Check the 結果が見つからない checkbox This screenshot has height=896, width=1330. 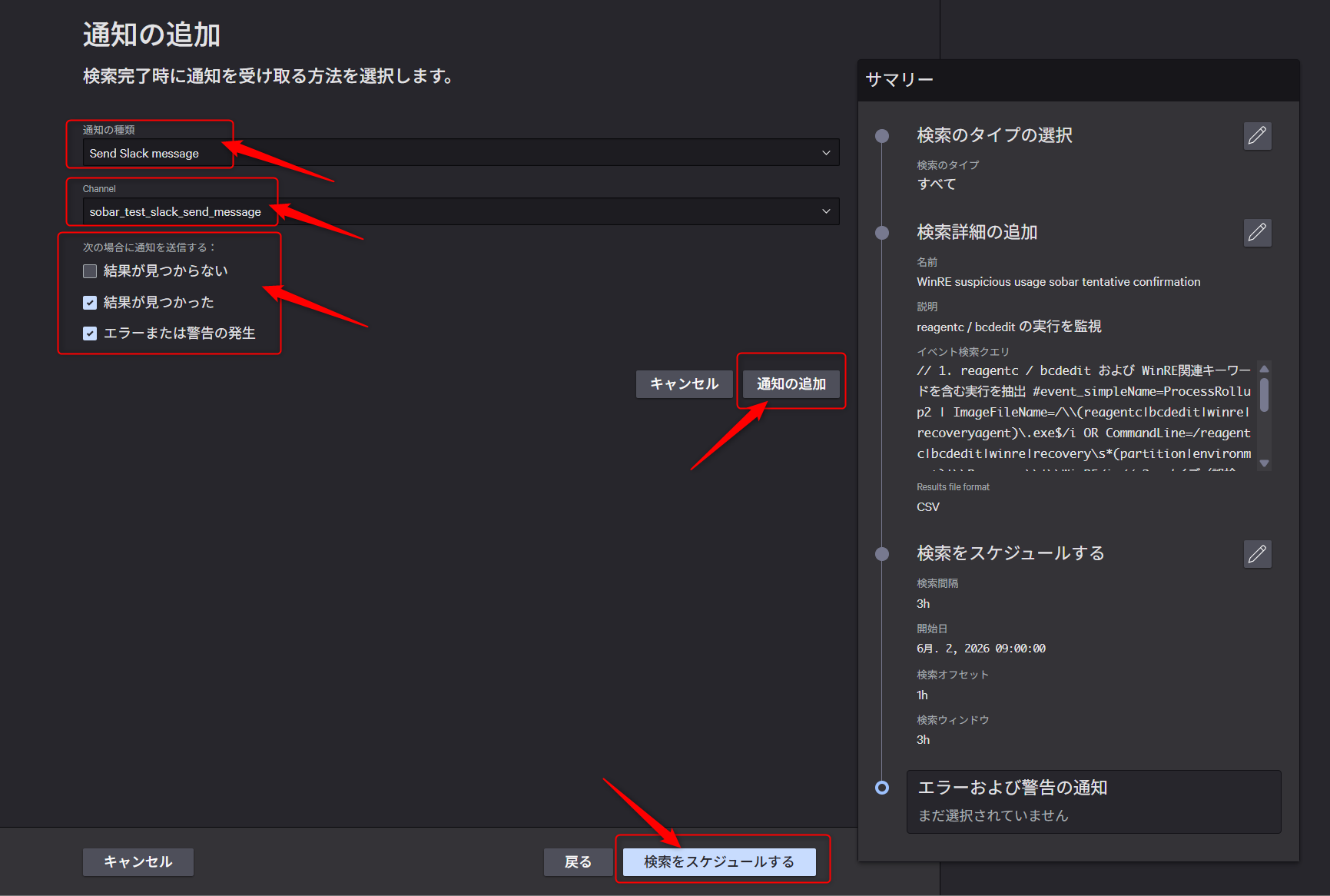pos(90,271)
